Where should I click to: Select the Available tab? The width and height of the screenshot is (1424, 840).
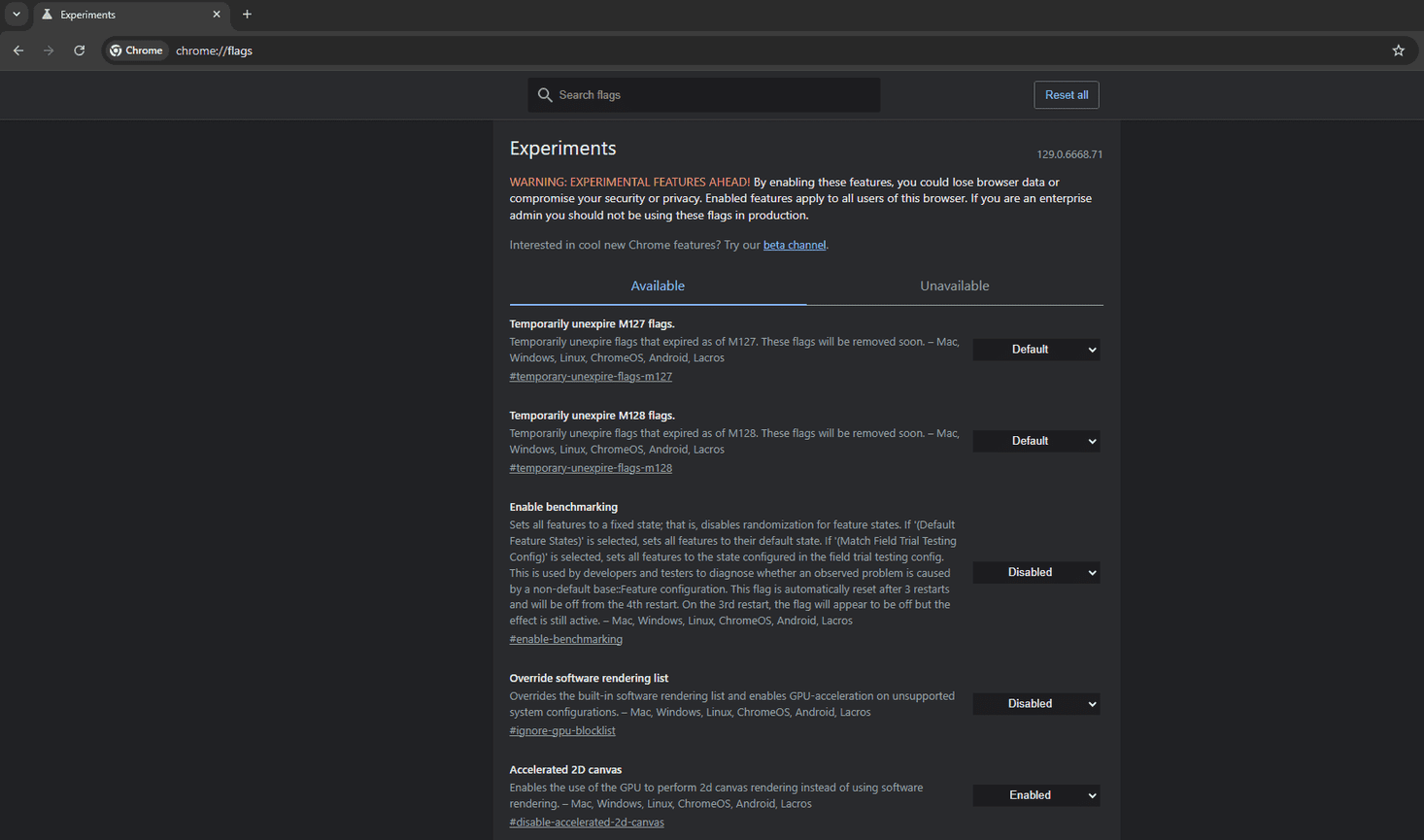(658, 286)
